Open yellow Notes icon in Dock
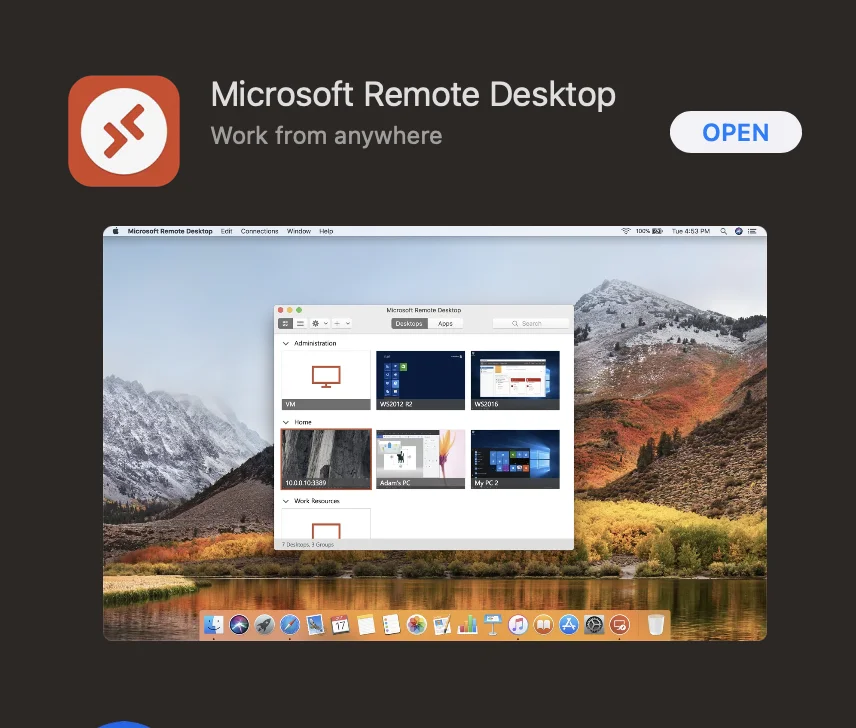This screenshot has height=728, width=856. tap(366, 624)
